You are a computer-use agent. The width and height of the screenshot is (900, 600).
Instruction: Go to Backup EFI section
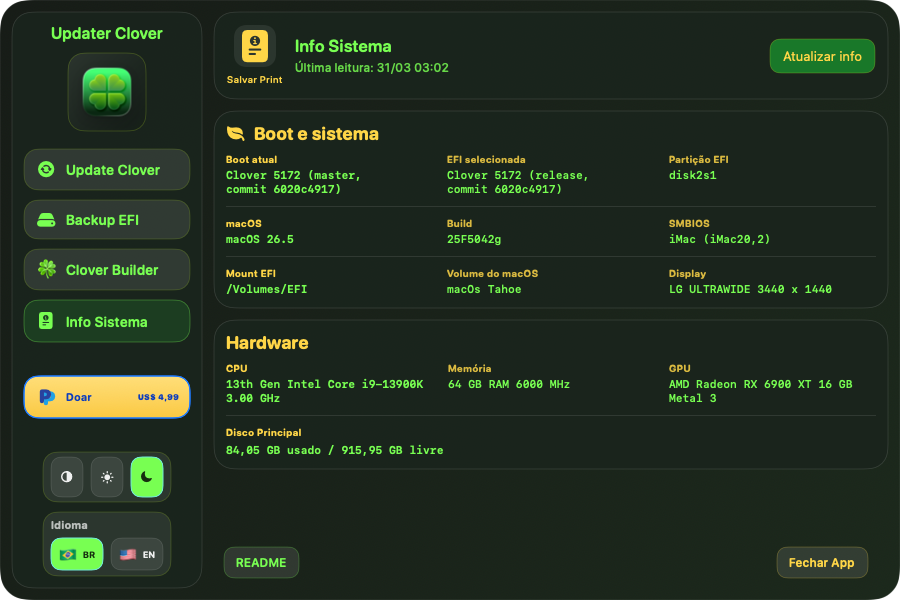pyautogui.click(x=107, y=220)
